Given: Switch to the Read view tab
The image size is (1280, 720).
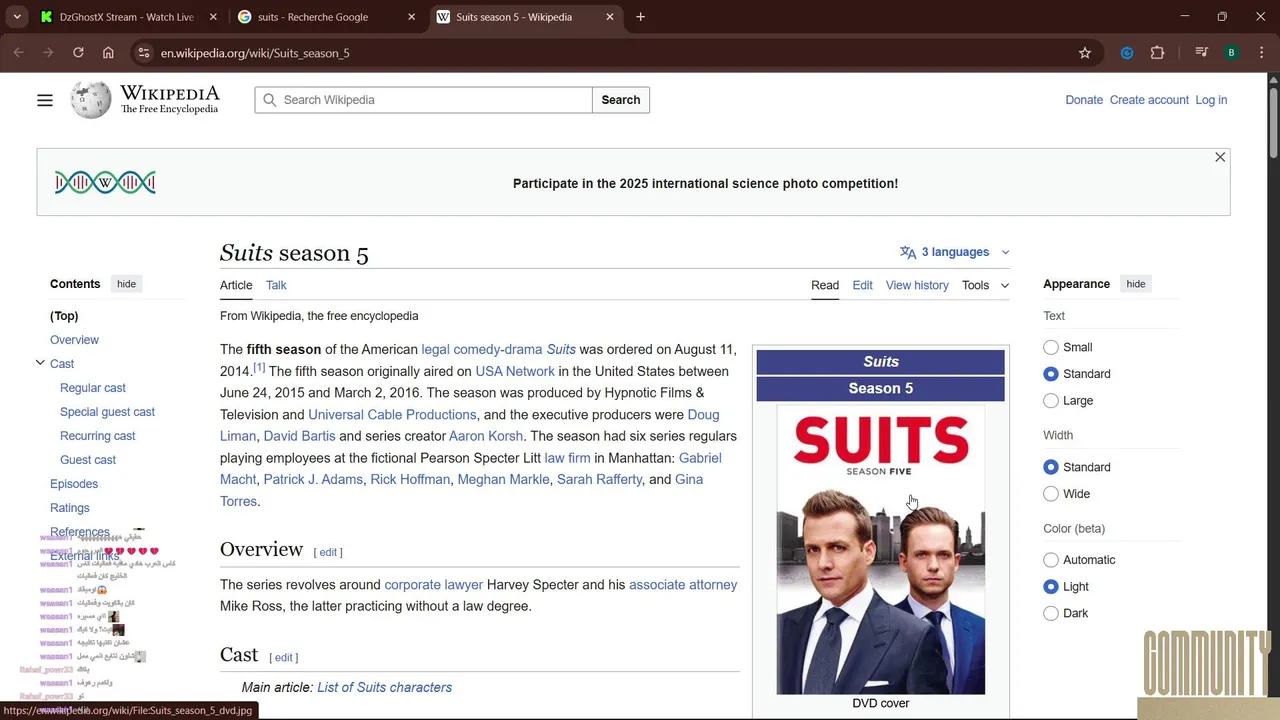Looking at the screenshot, I should click(825, 285).
